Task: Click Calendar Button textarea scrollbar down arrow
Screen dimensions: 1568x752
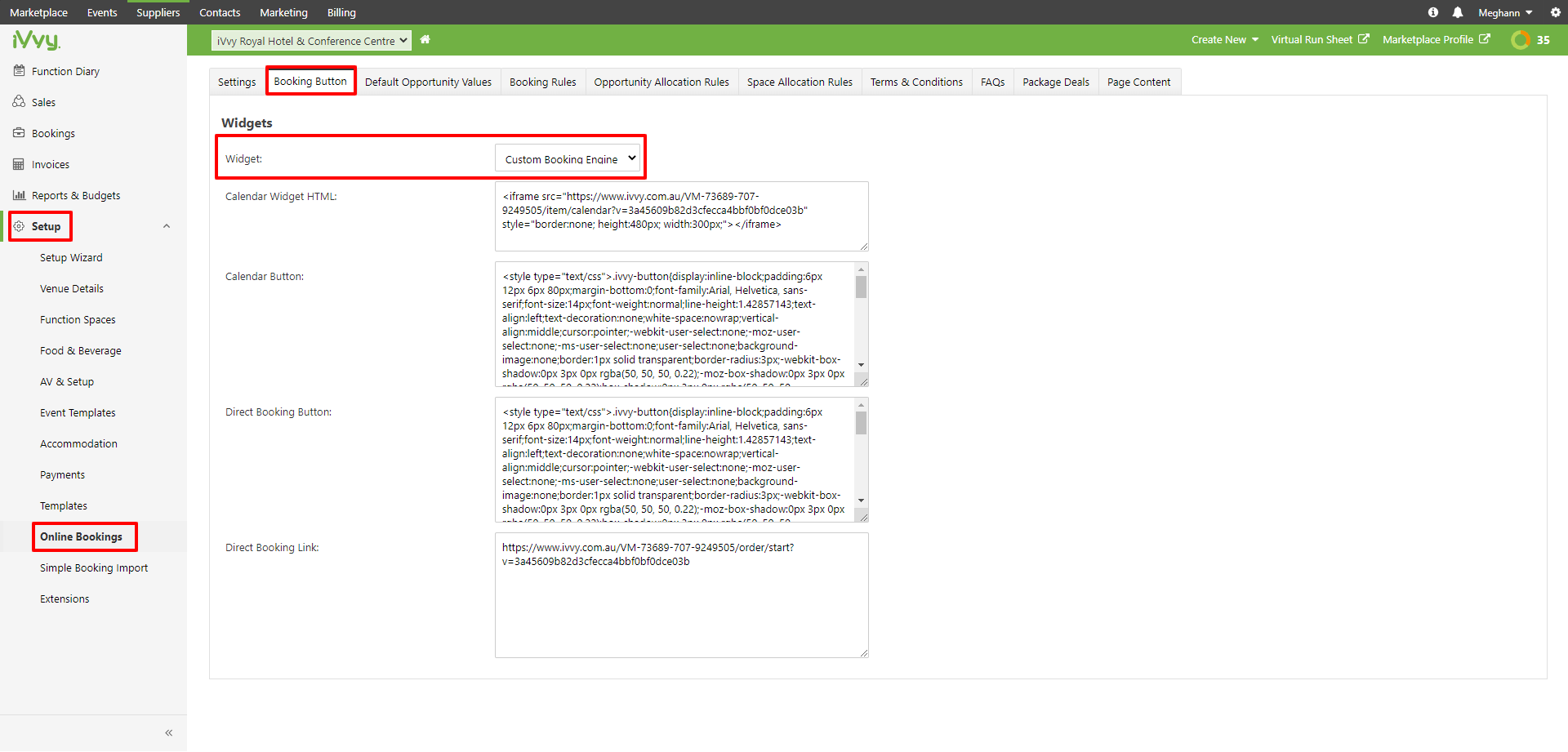Action: [861, 365]
